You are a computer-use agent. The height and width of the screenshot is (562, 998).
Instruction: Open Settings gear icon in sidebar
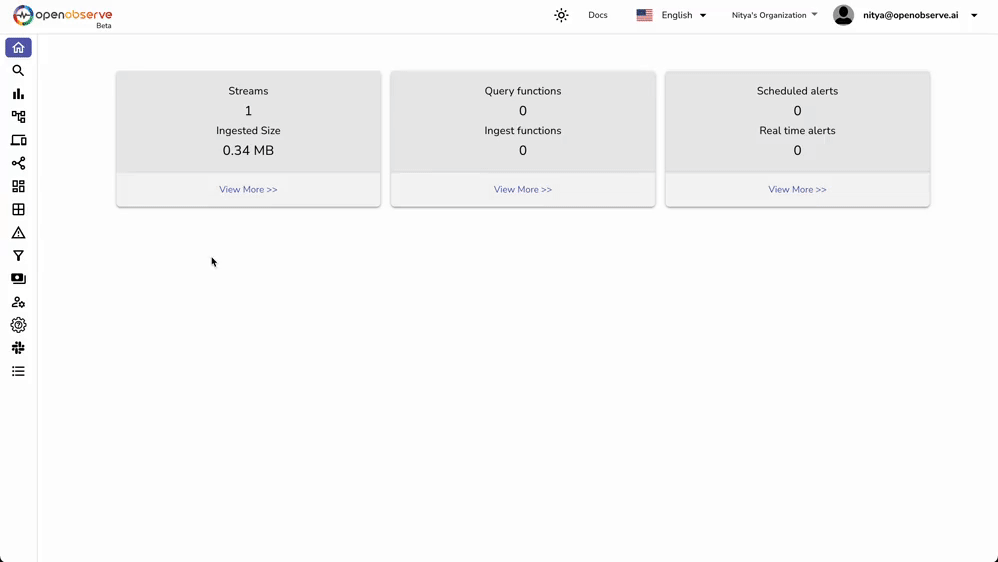[x=18, y=325]
